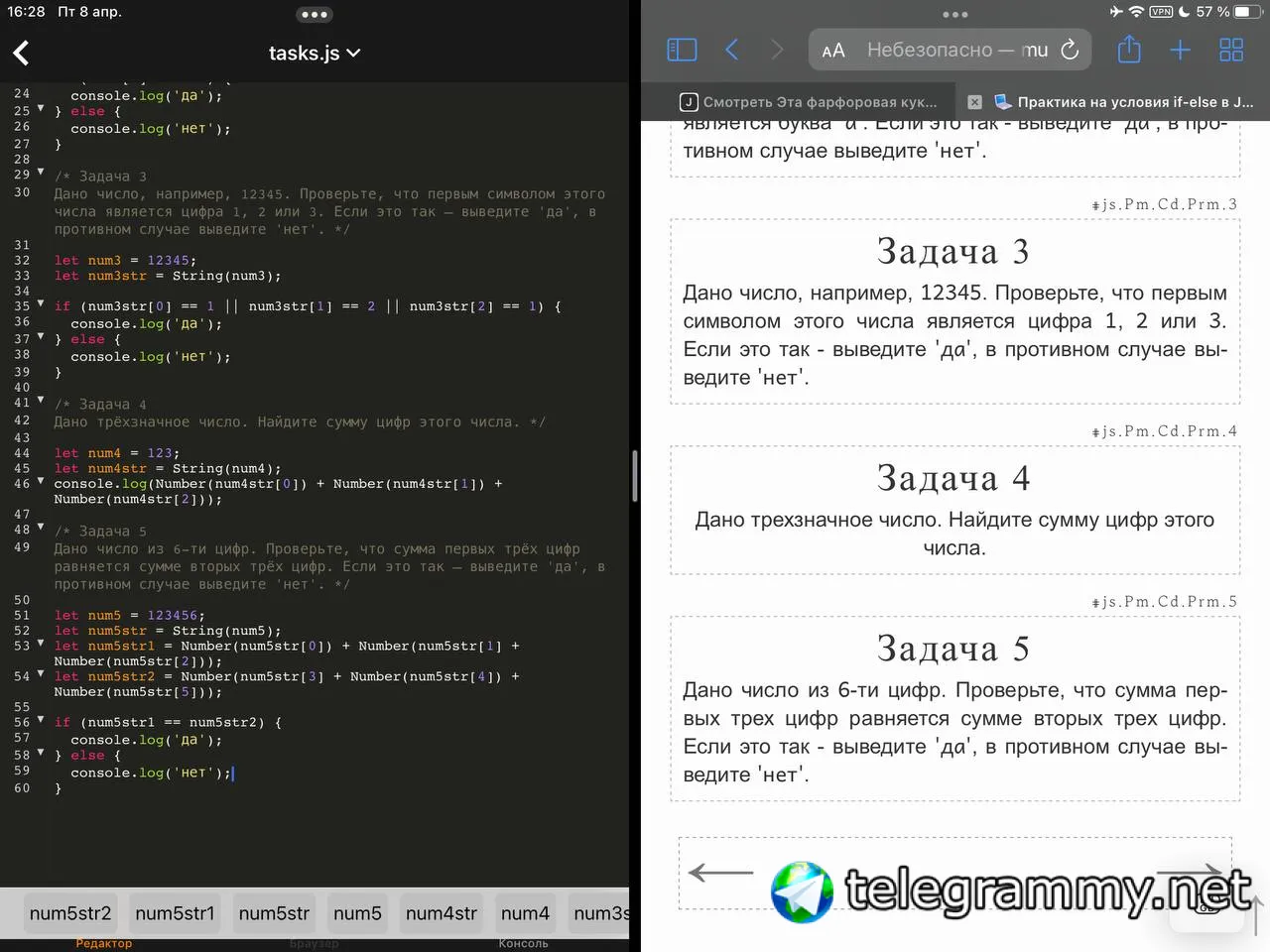The width and height of the screenshot is (1270, 952).
Task: Open the js.Pm.Cd.Prm.3 link
Action: 1165,205
